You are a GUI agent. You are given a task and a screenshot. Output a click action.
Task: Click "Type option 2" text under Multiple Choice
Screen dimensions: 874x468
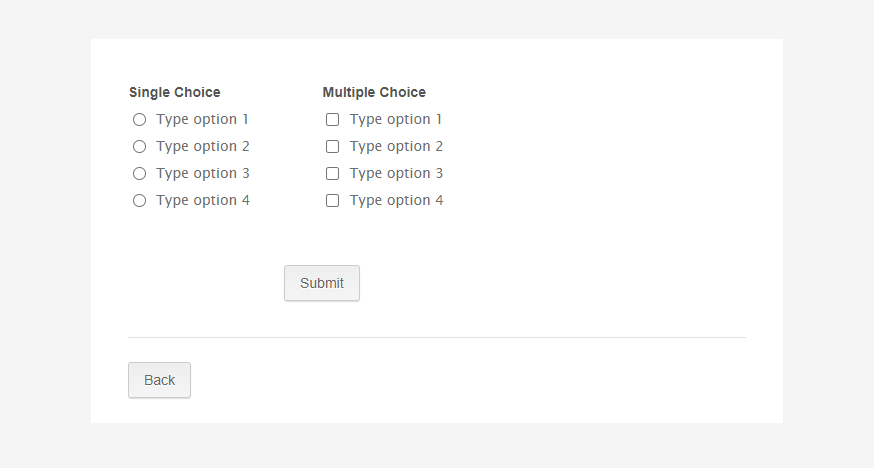(x=396, y=147)
